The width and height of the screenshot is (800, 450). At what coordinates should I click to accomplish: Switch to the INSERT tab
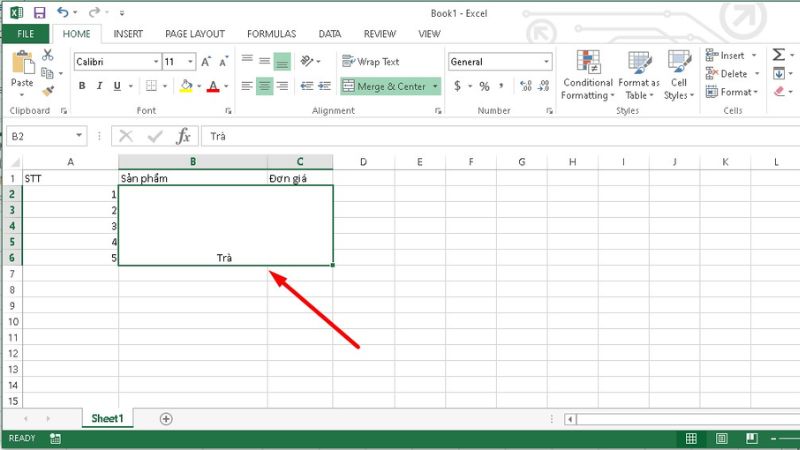coord(128,34)
